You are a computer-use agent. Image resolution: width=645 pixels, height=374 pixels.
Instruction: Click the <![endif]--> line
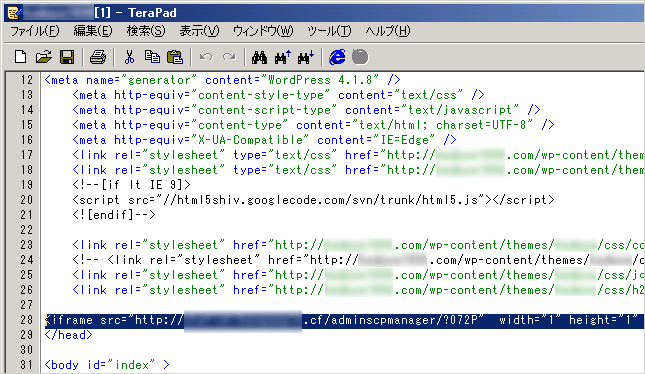pyautogui.click(x=114, y=215)
